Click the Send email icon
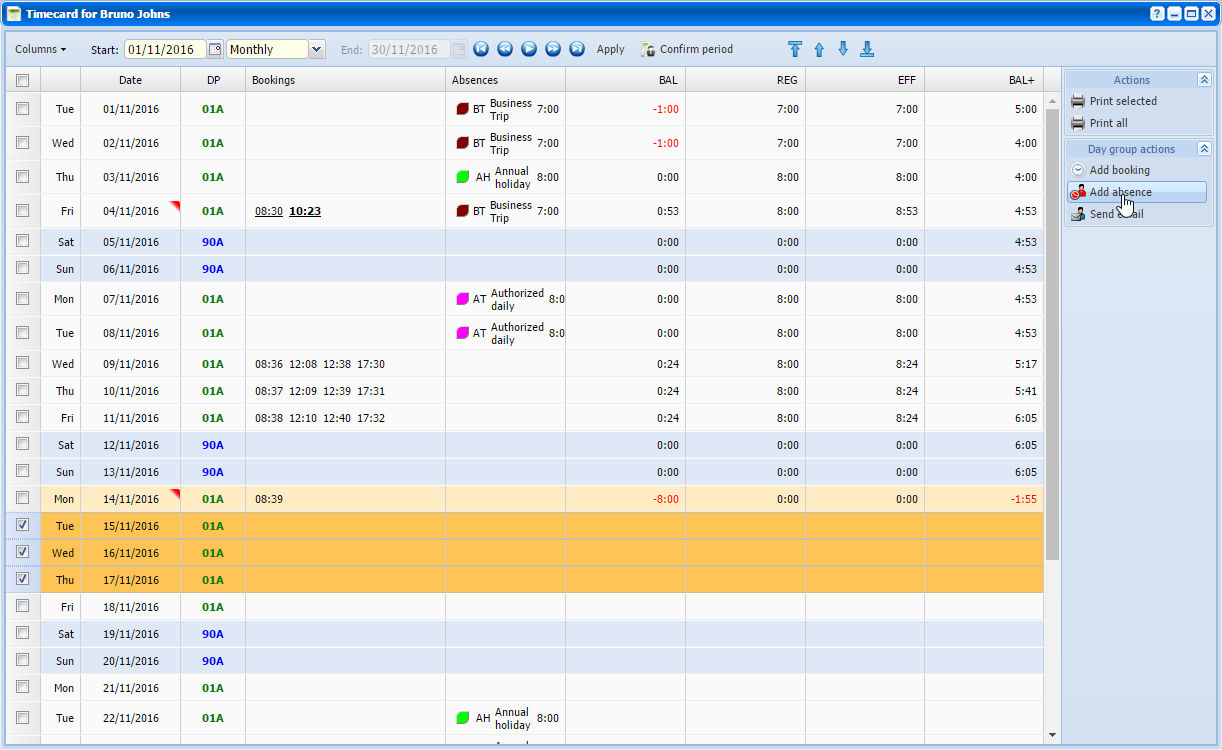 (x=1077, y=214)
